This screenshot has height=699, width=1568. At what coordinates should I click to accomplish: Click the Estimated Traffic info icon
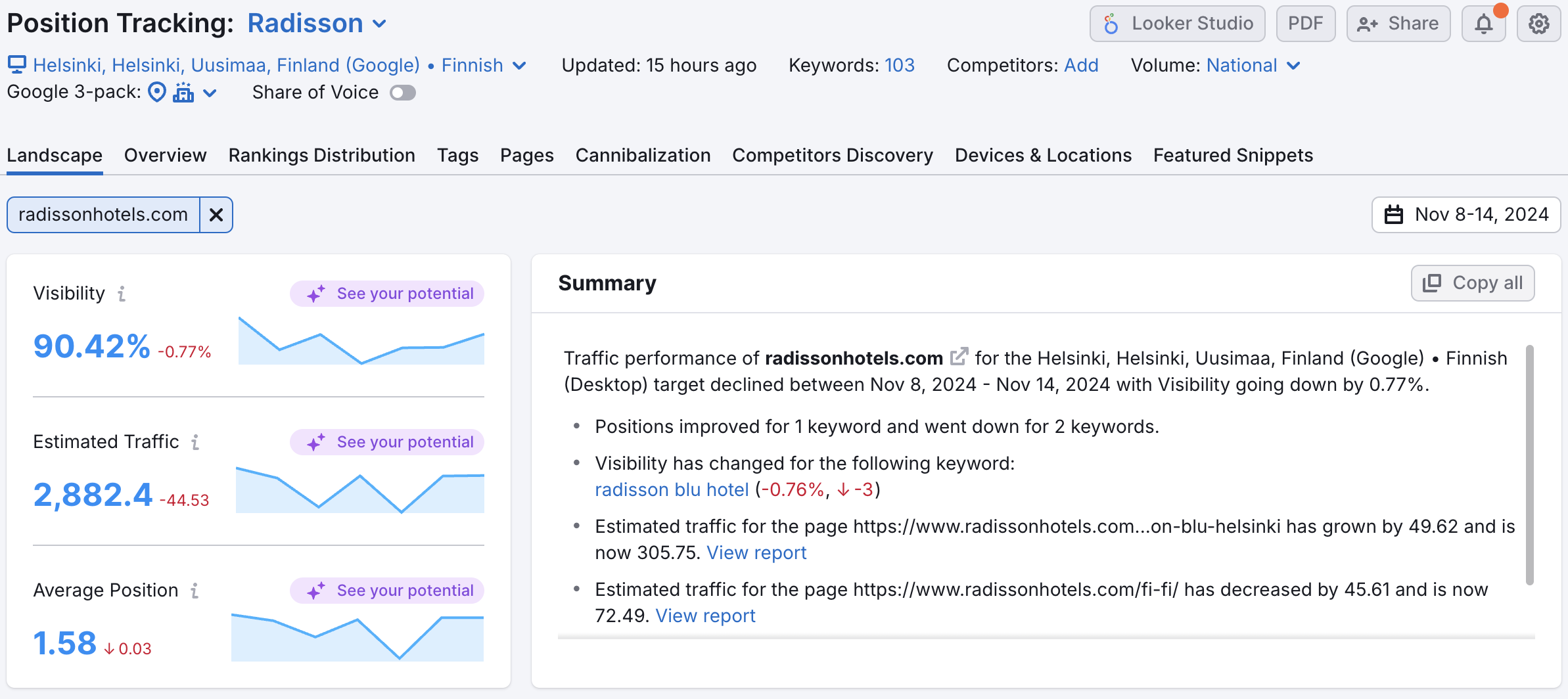point(195,442)
